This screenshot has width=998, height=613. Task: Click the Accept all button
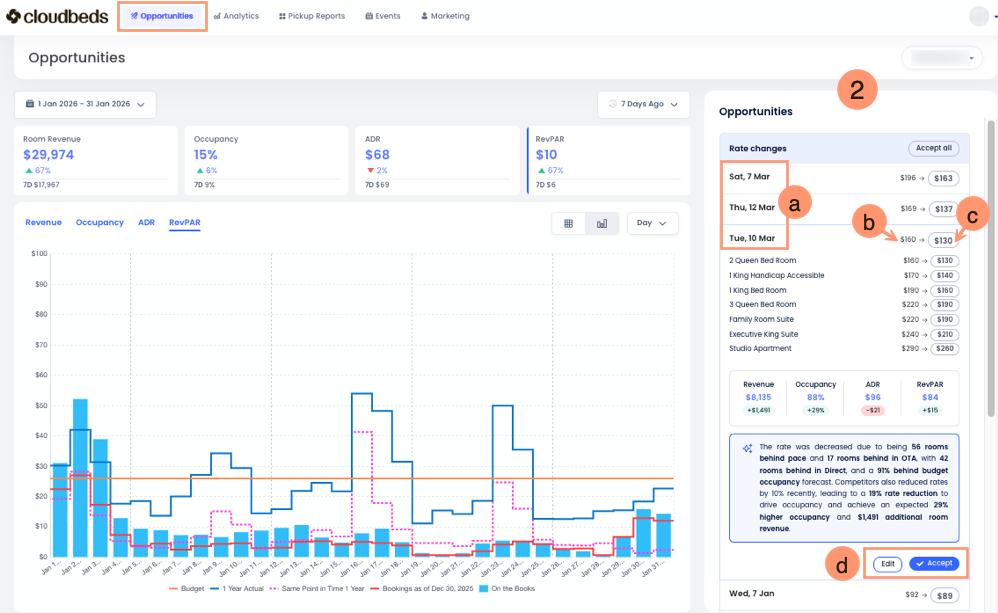(x=932, y=148)
